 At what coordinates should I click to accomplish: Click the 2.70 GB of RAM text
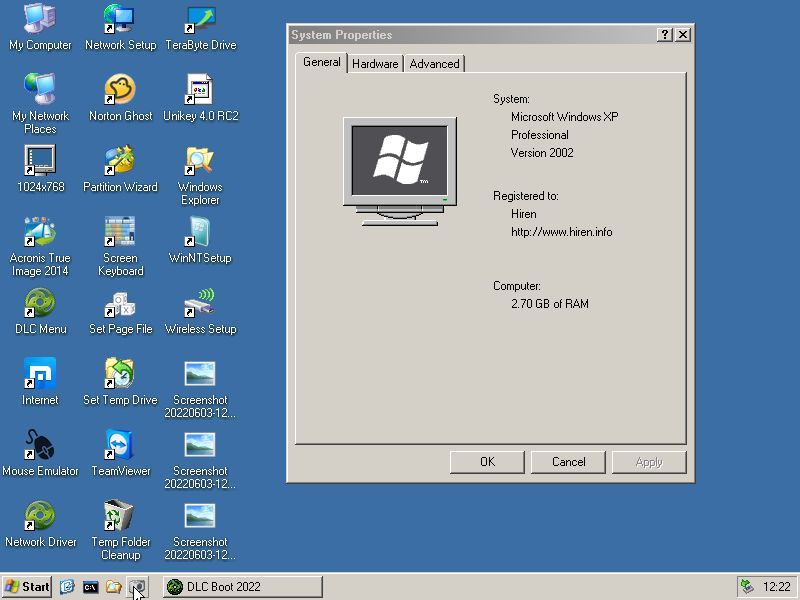pos(549,304)
